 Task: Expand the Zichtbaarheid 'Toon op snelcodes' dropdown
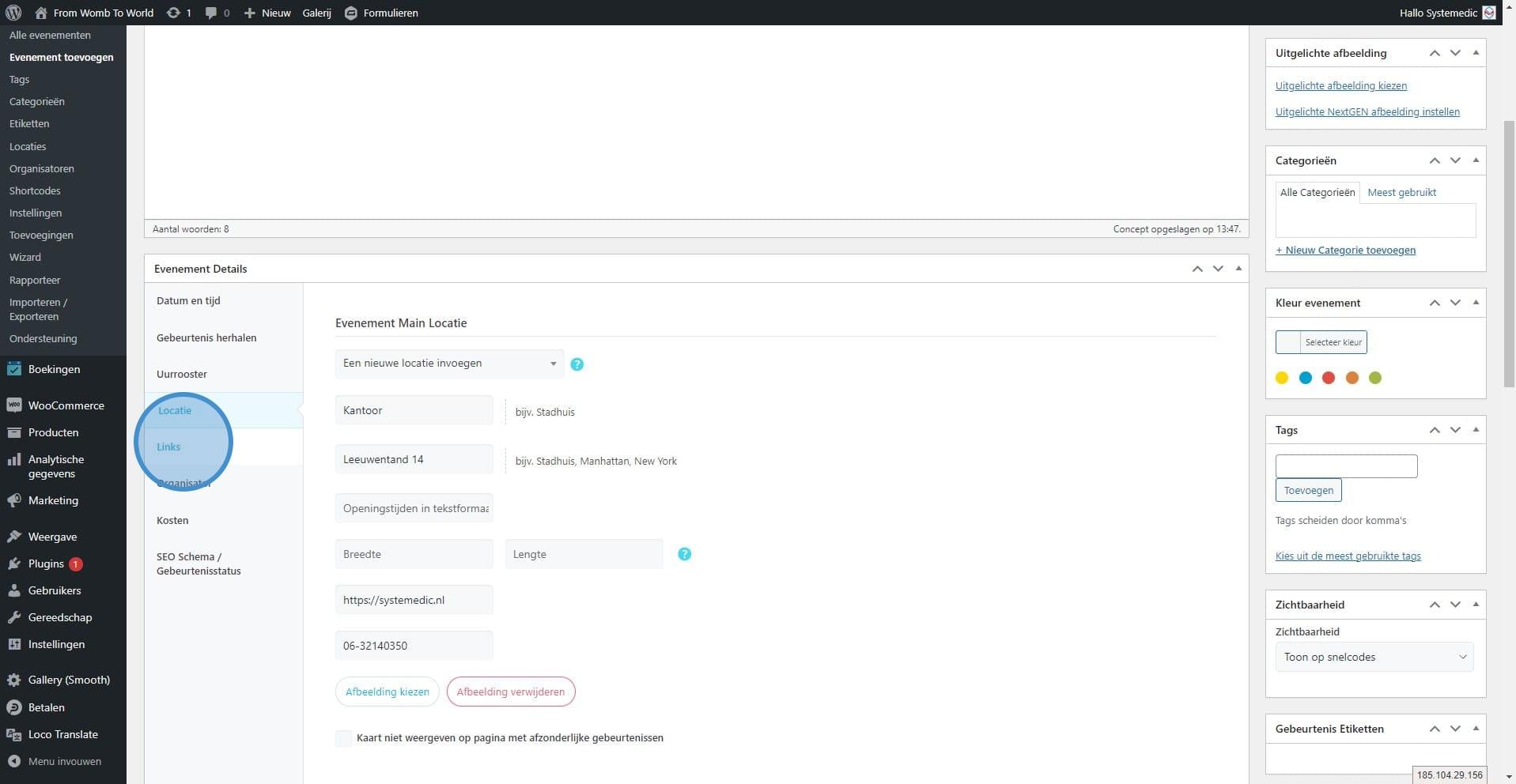1374,657
